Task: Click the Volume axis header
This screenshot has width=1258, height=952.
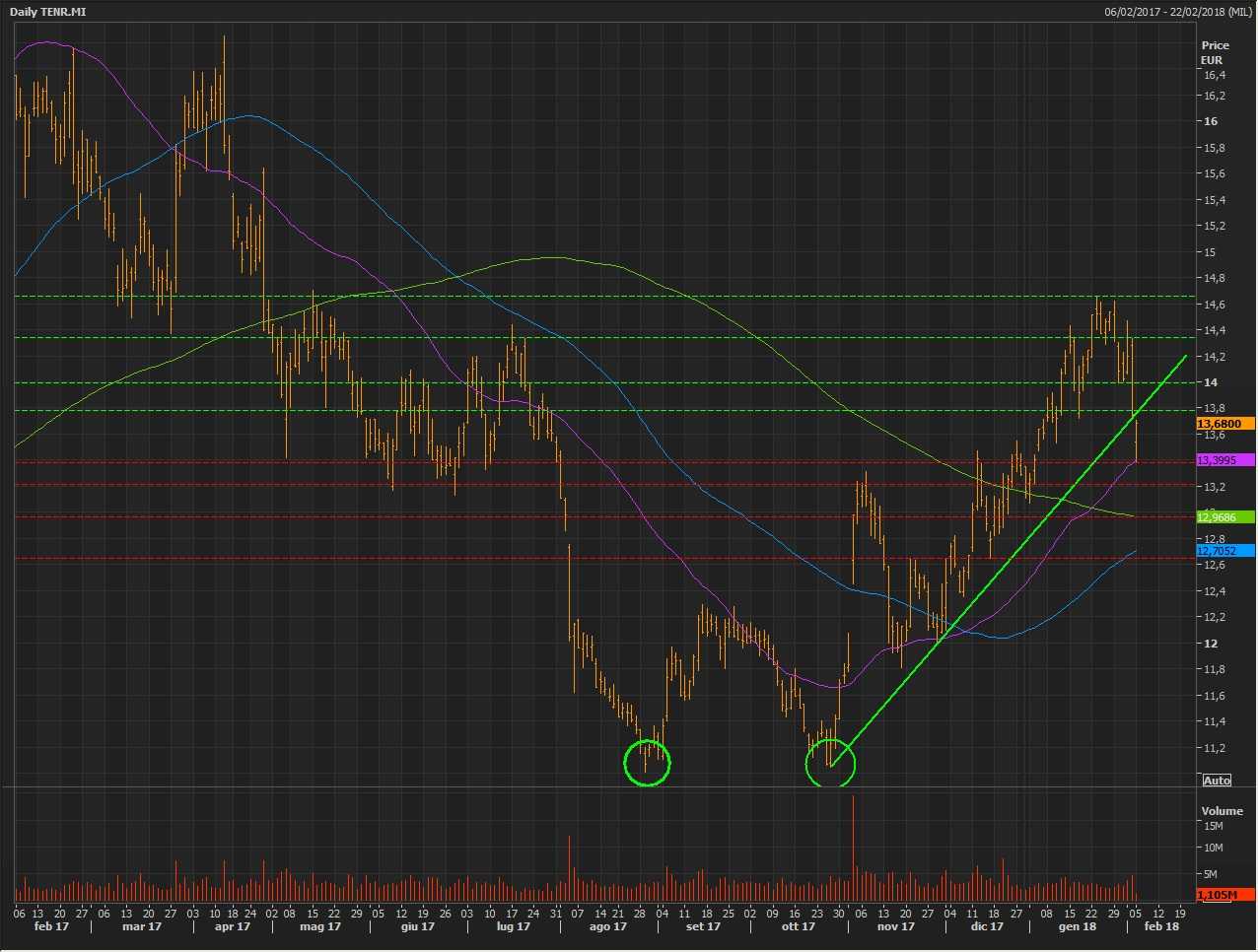Action: (x=1222, y=811)
